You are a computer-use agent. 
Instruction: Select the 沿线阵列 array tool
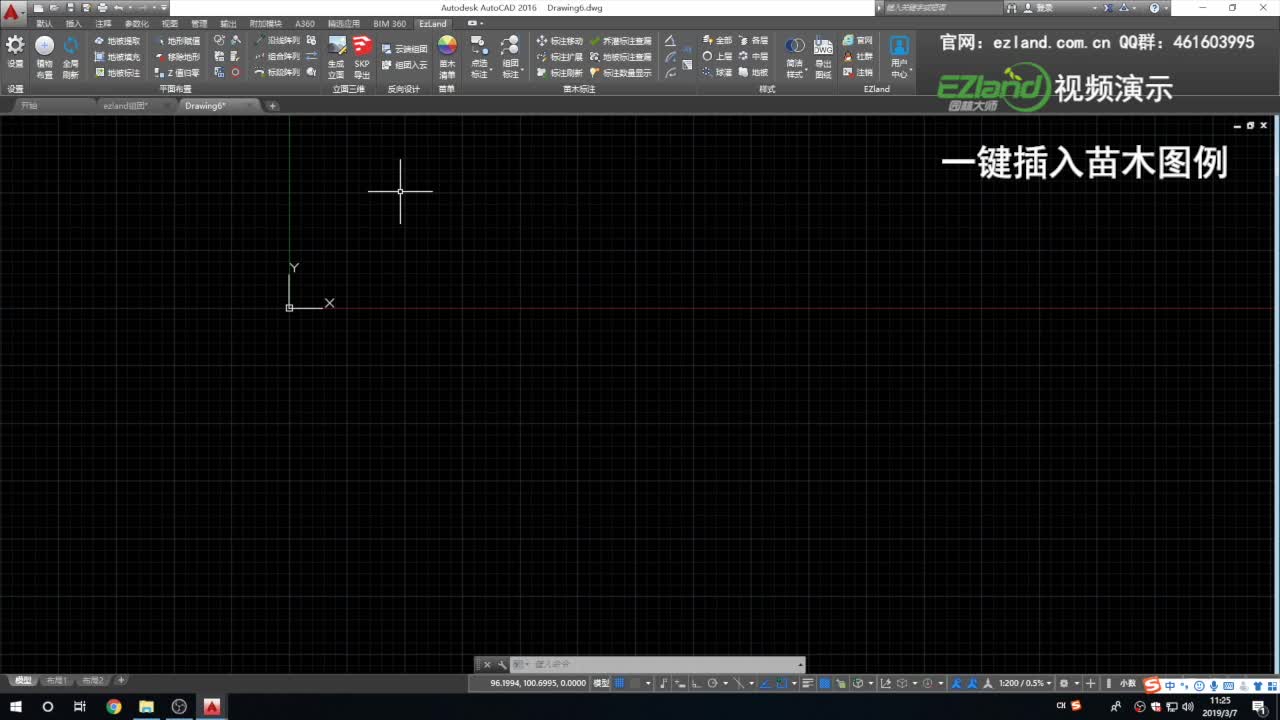pos(278,41)
